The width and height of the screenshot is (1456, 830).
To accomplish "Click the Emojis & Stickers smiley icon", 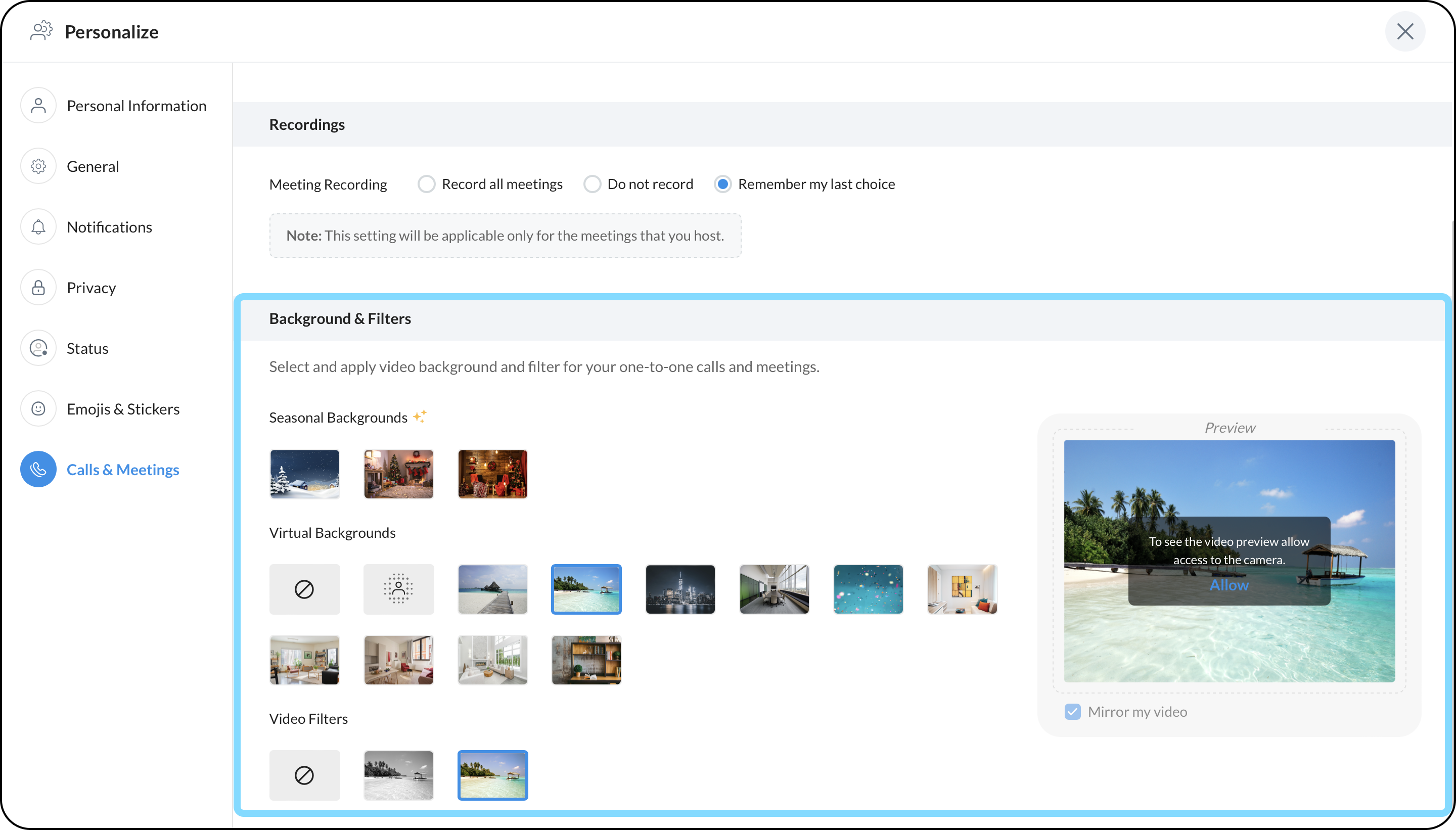I will point(38,409).
